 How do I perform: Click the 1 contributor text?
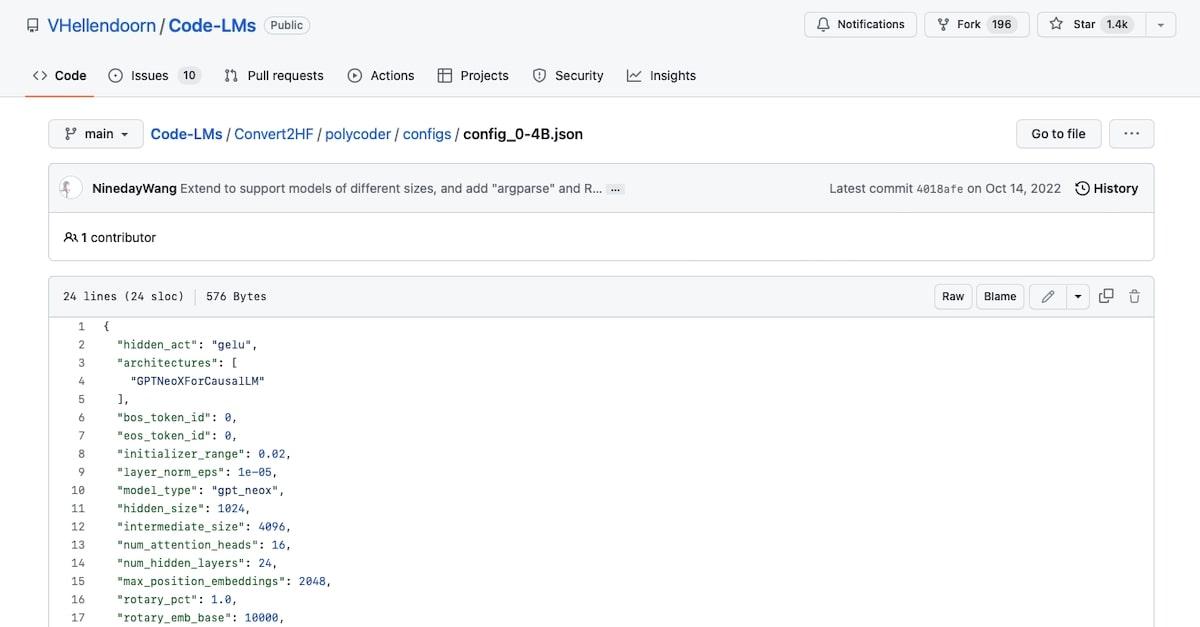[x=110, y=237]
